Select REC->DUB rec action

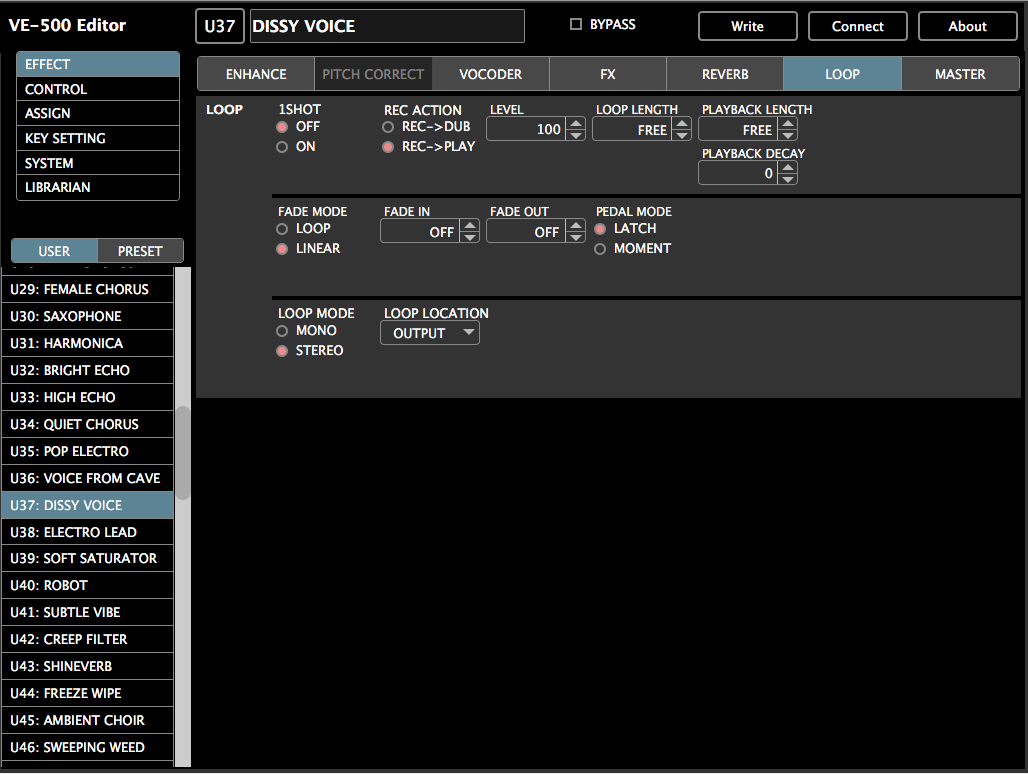[388, 127]
